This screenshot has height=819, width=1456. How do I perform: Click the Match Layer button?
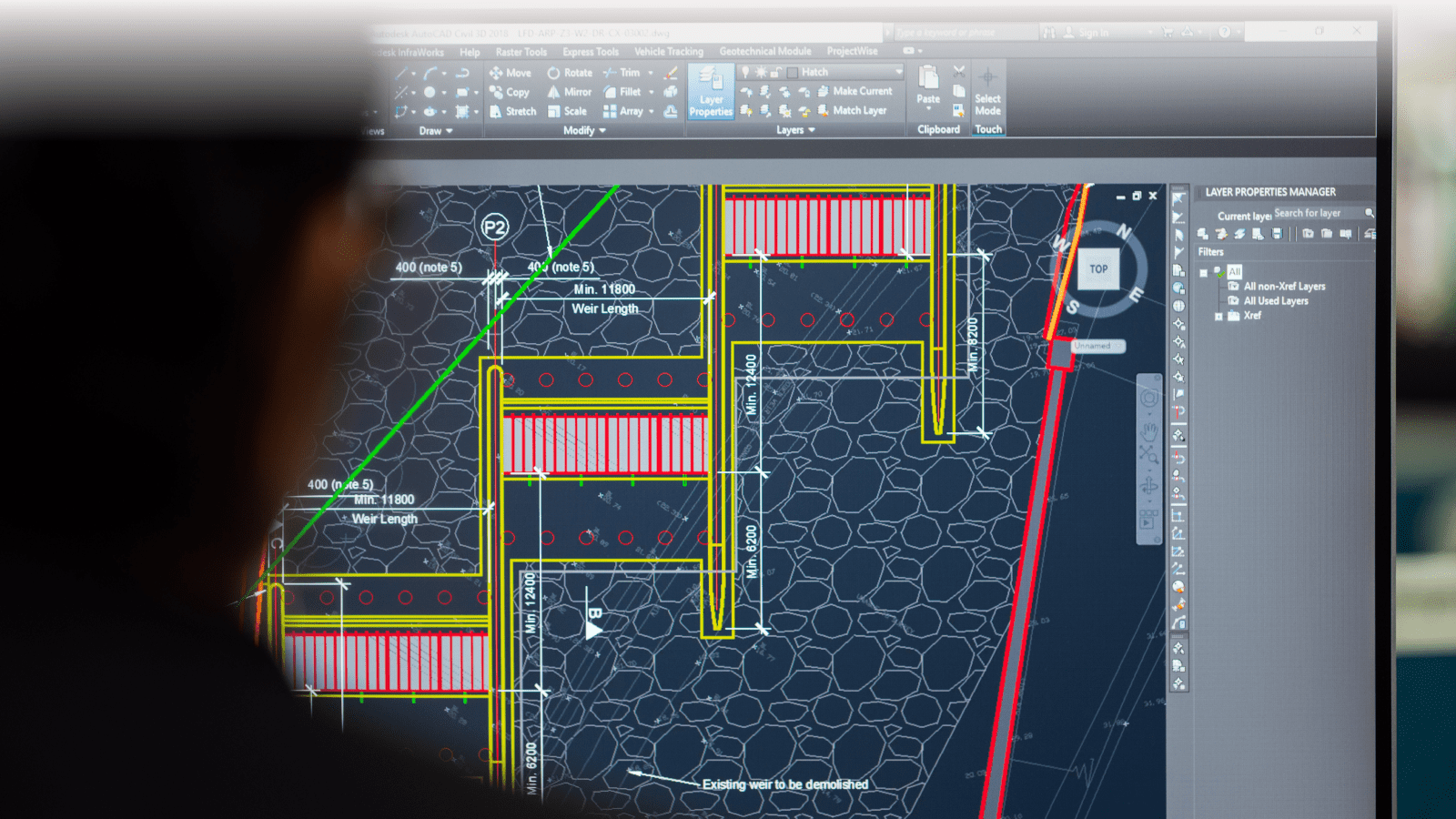(853, 110)
